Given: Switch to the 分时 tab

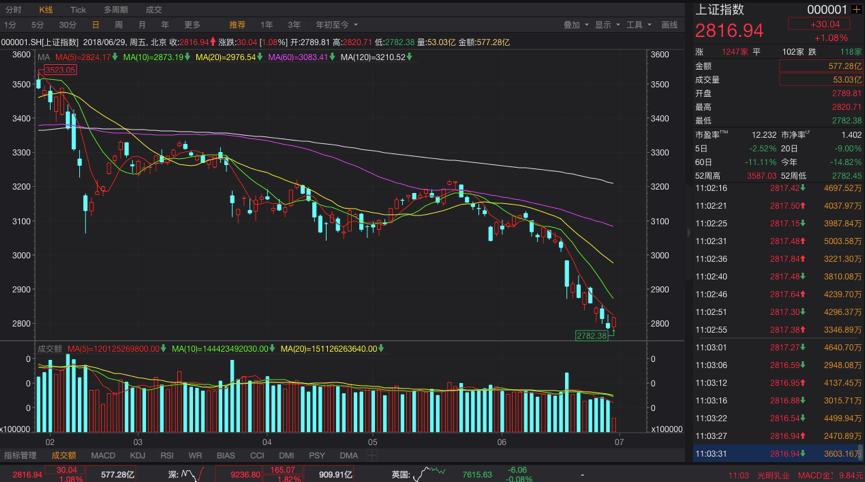Looking at the screenshot, I should click(x=13, y=9).
